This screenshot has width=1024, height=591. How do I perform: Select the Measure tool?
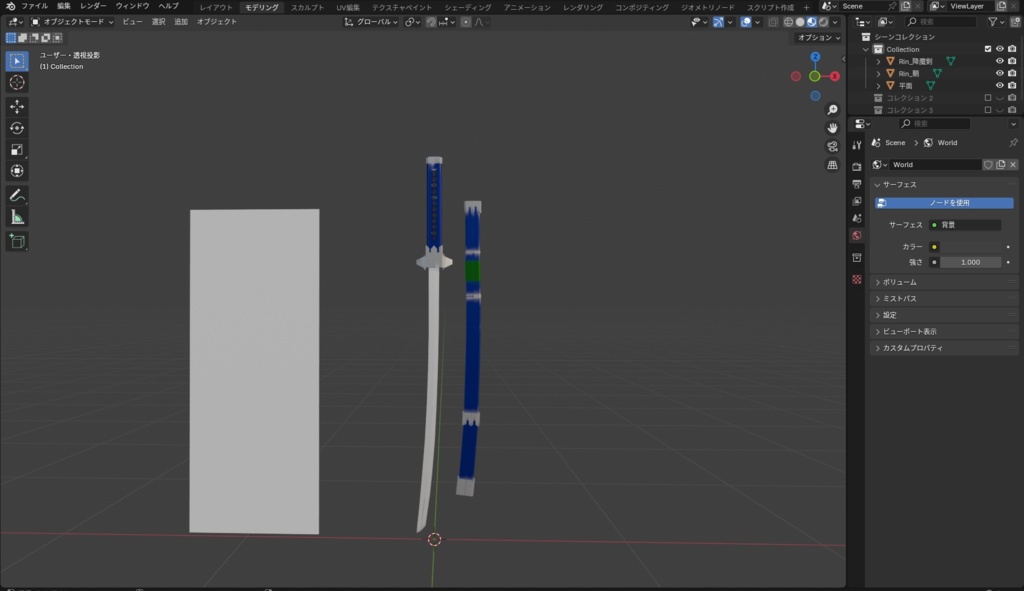[17, 217]
